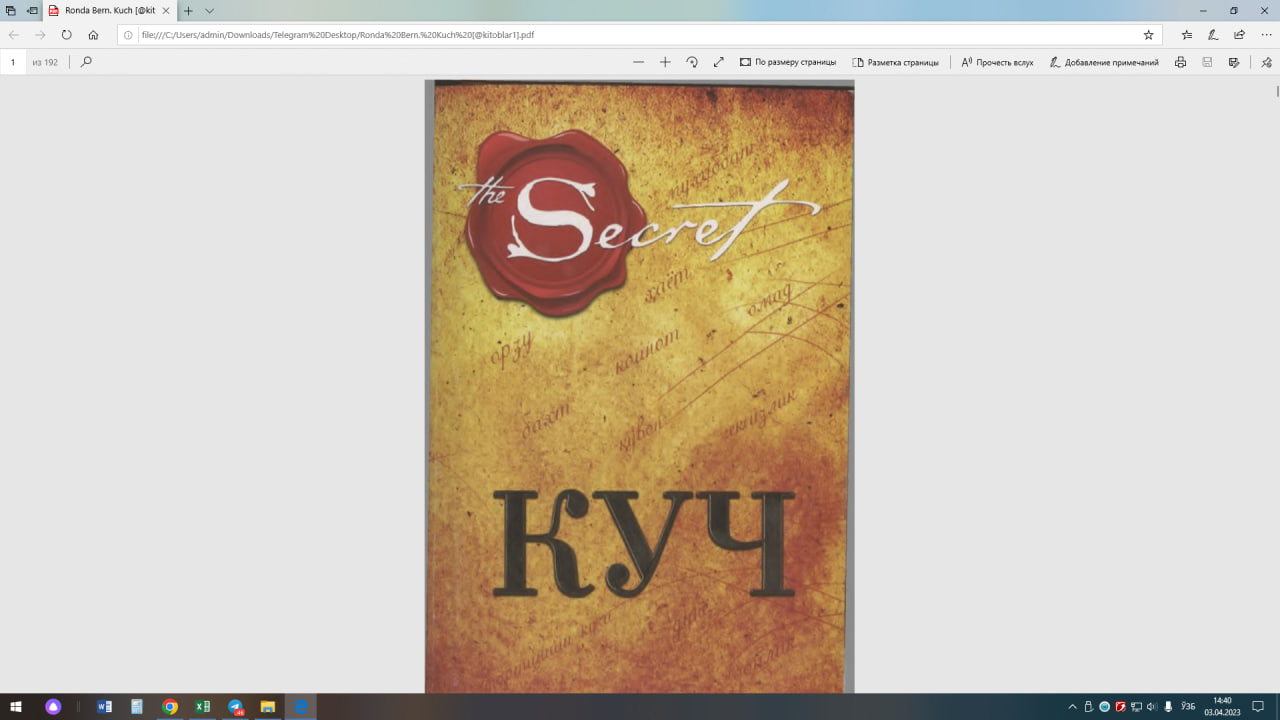This screenshot has width=1280, height=720.
Task: Click the vertical scrollbar thumb
Action: (x=1277, y=90)
